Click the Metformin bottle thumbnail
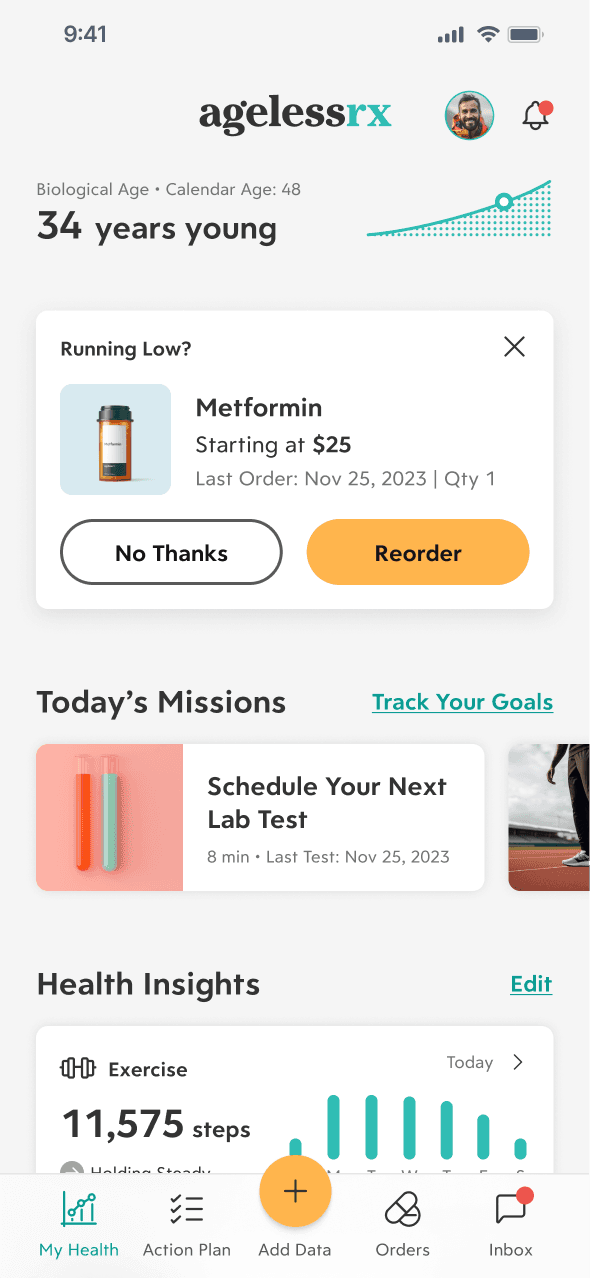This screenshot has height=1278, width=590. [115, 439]
